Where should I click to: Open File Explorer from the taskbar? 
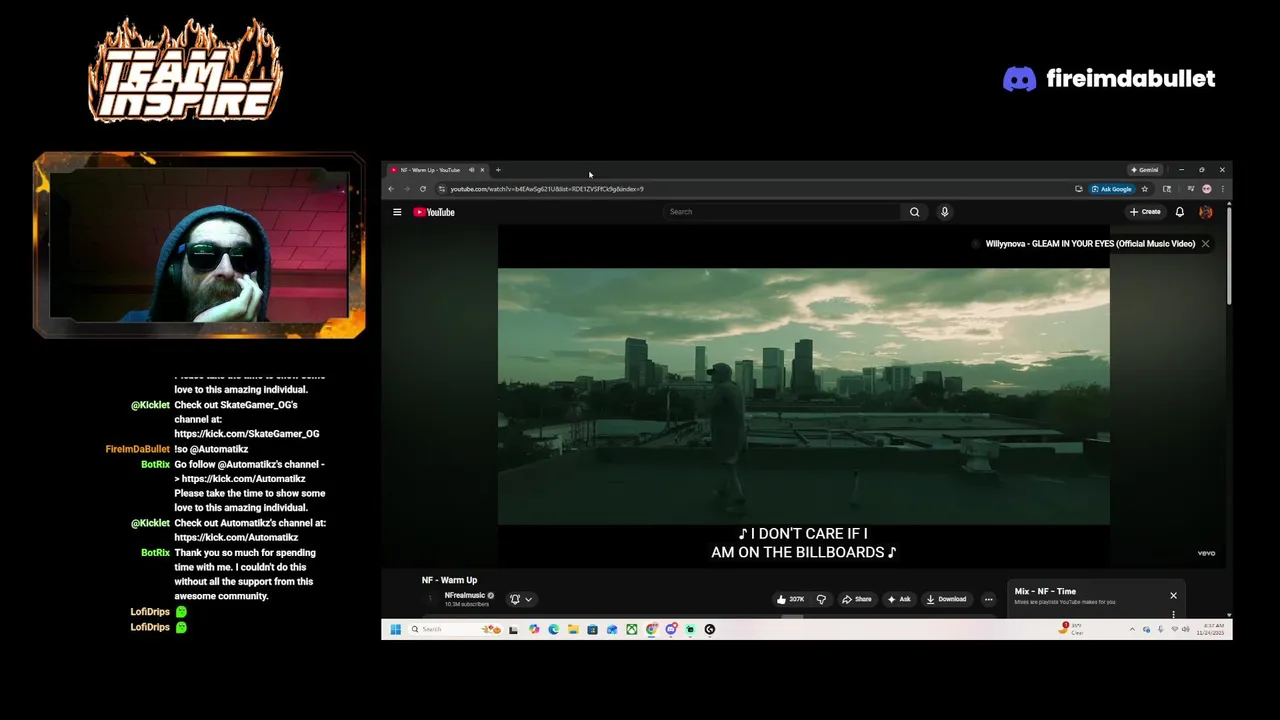click(x=573, y=629)
